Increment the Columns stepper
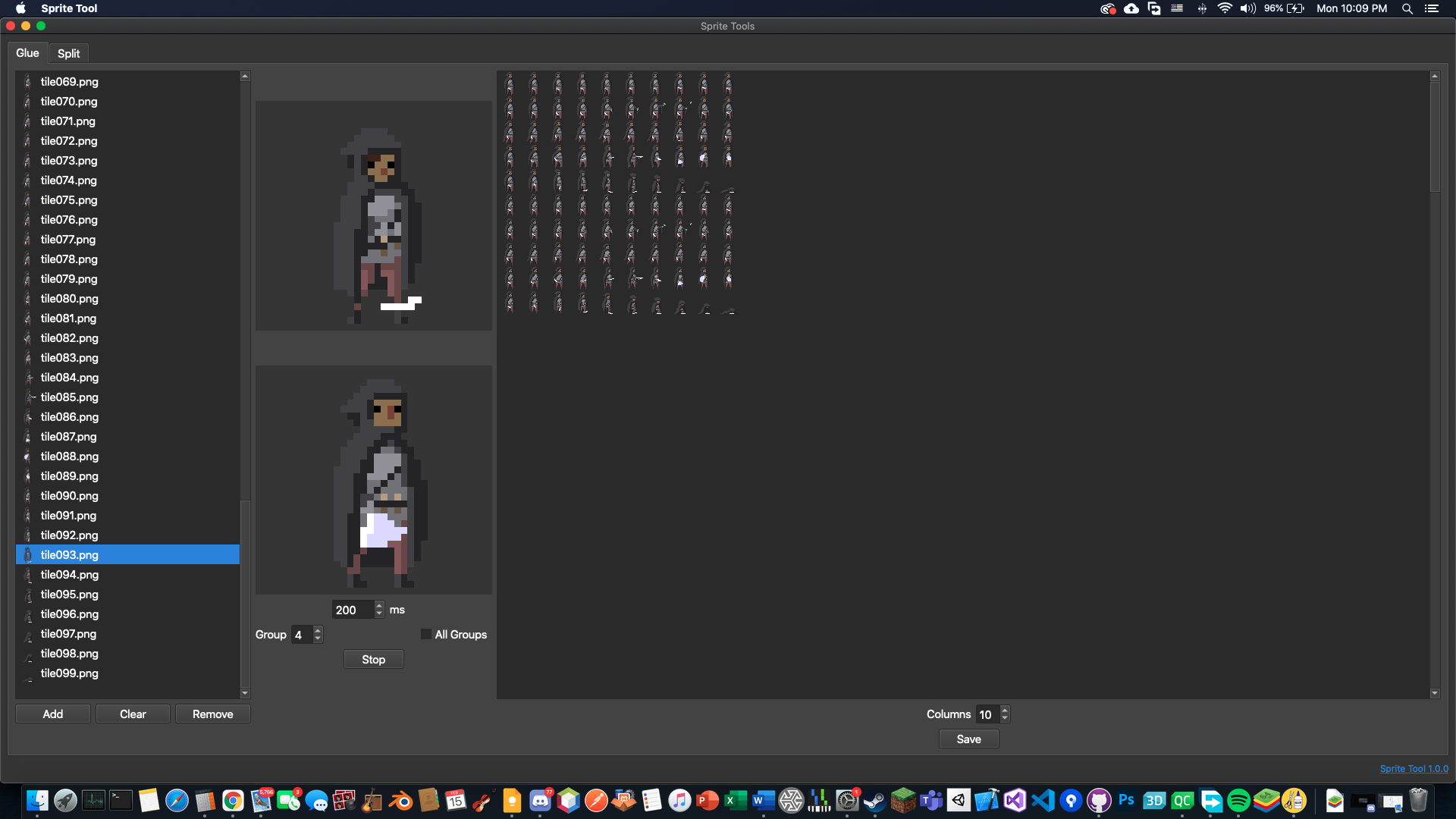The width and height of the screenshot is (1456, 819). (x=1005, y=710)
